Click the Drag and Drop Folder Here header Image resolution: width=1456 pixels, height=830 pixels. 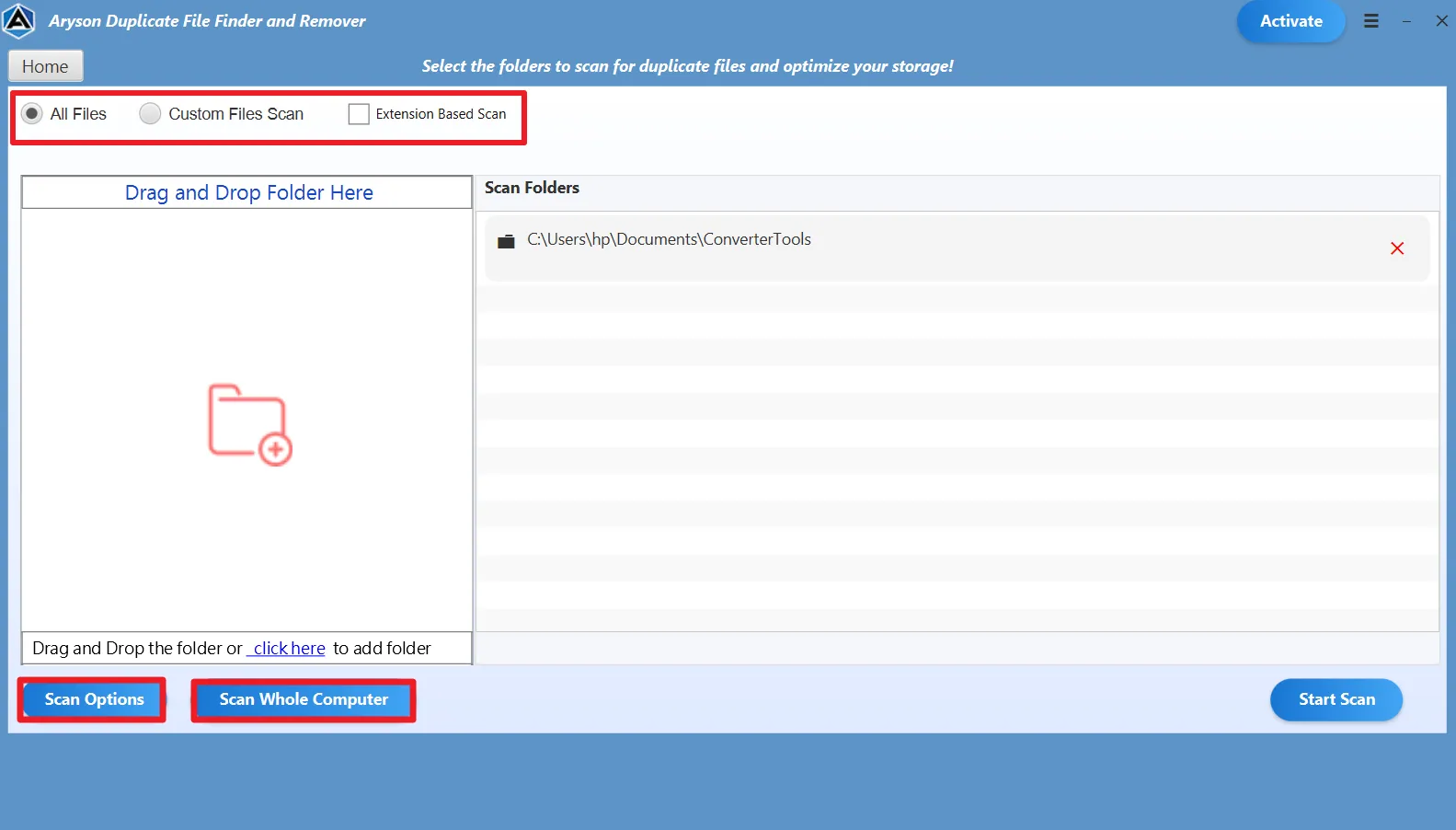(248, 193)
